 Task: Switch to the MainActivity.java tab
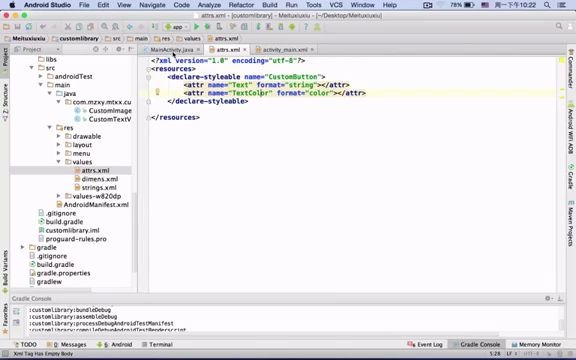[172, 50]
